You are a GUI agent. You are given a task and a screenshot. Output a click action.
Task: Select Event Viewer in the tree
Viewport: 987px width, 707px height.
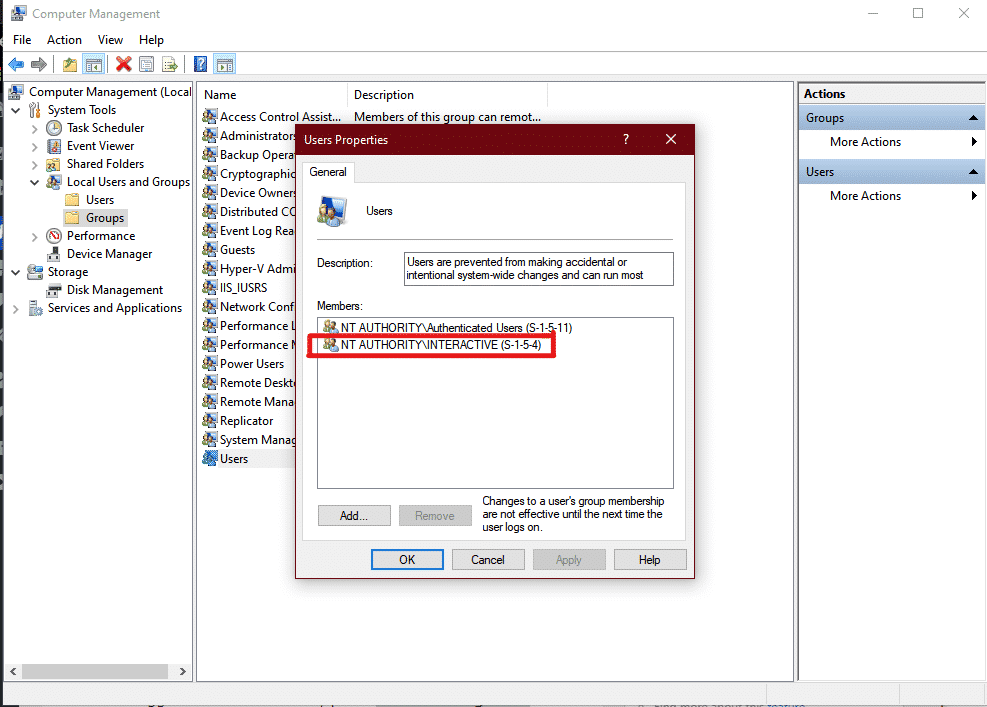coord(101,146)
